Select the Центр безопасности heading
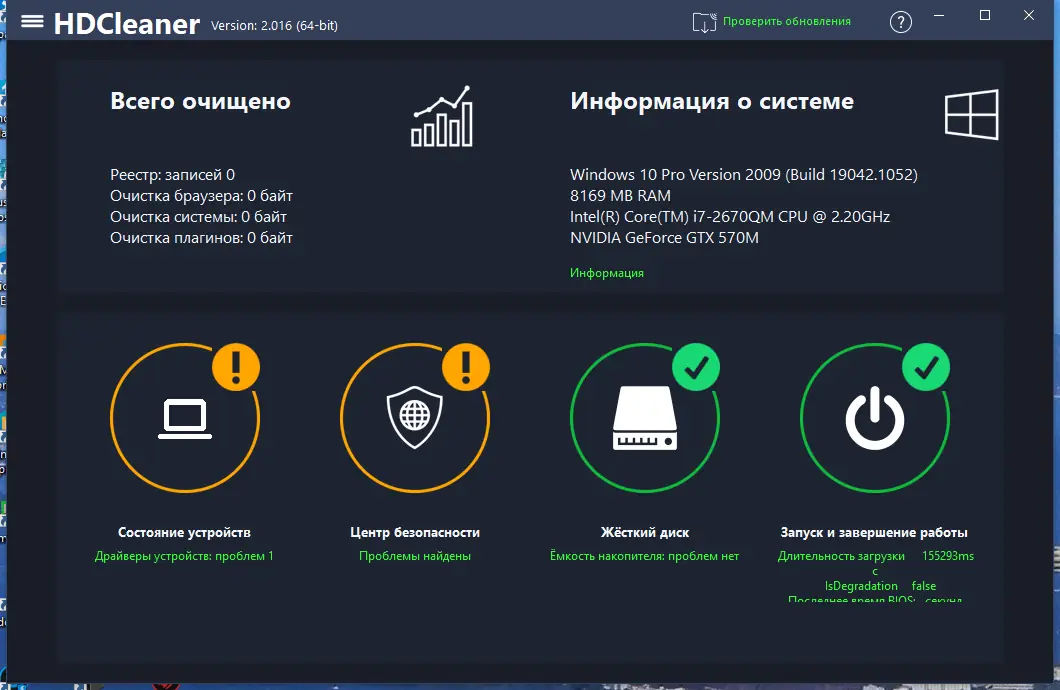The height and width of the screenshot is (690, 1060). pyautogui.click(x=415, y=533)
